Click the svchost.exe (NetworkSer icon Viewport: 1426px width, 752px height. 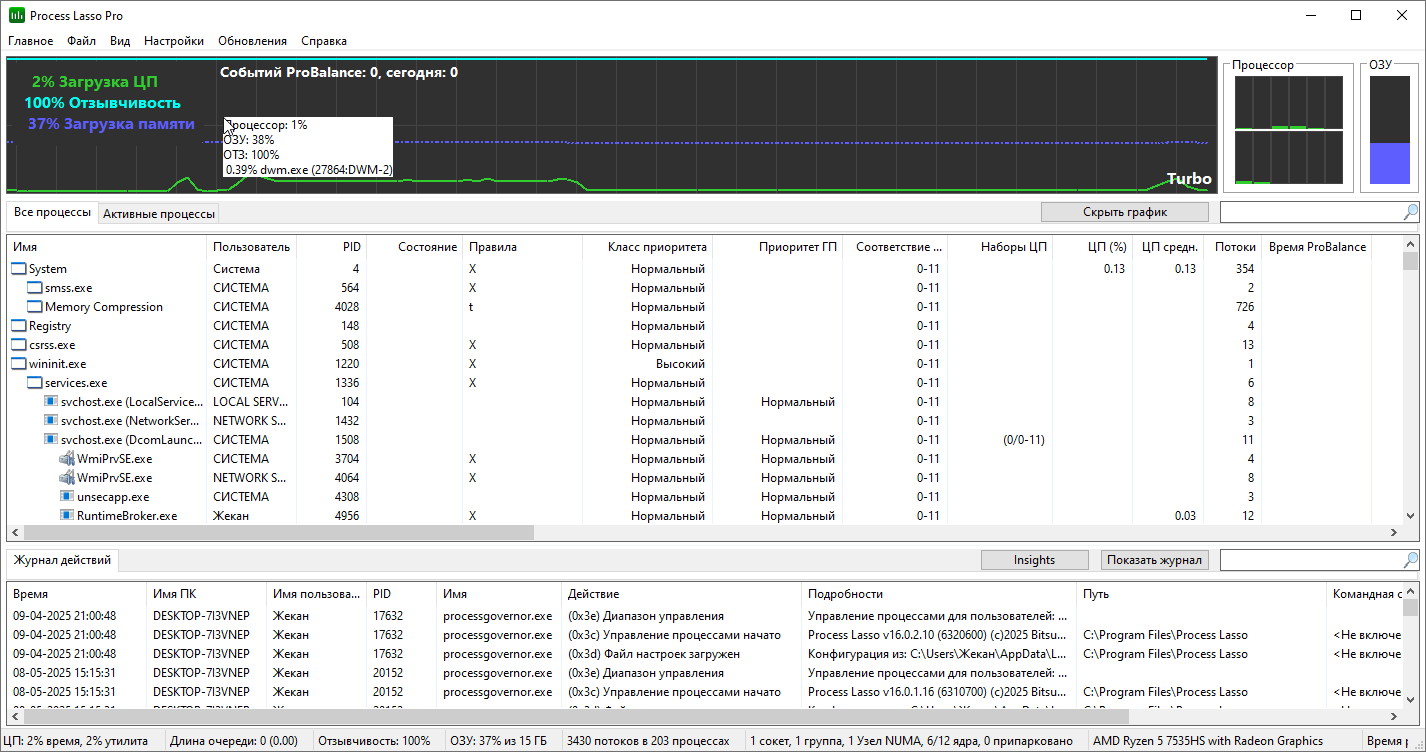(x=51, y=421)
